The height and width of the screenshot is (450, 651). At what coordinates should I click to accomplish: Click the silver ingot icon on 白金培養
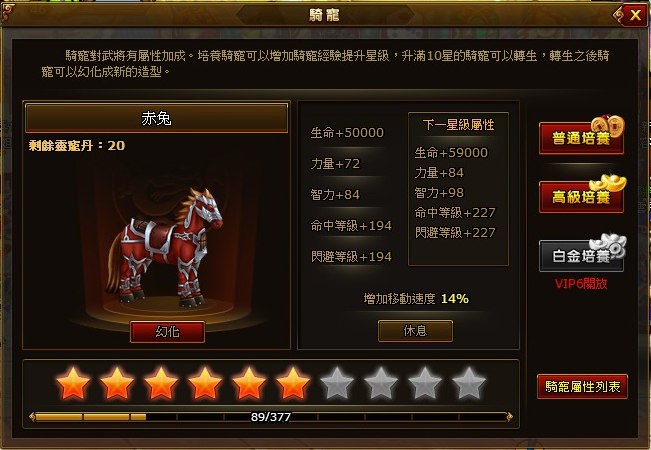[608, 244]
